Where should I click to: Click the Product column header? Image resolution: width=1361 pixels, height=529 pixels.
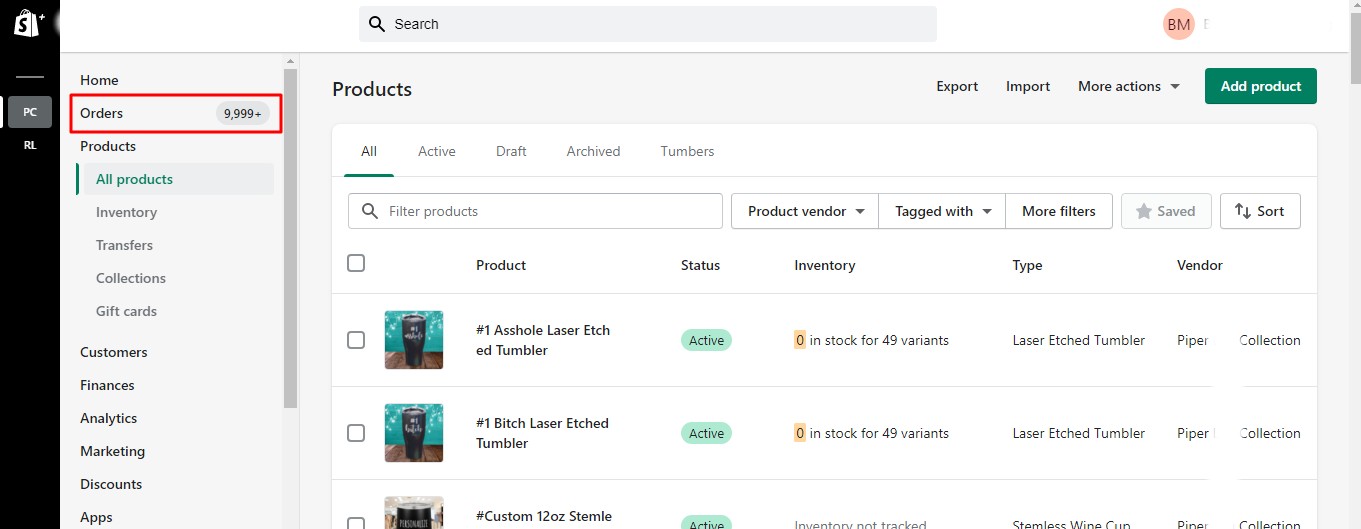coord(501,265)
